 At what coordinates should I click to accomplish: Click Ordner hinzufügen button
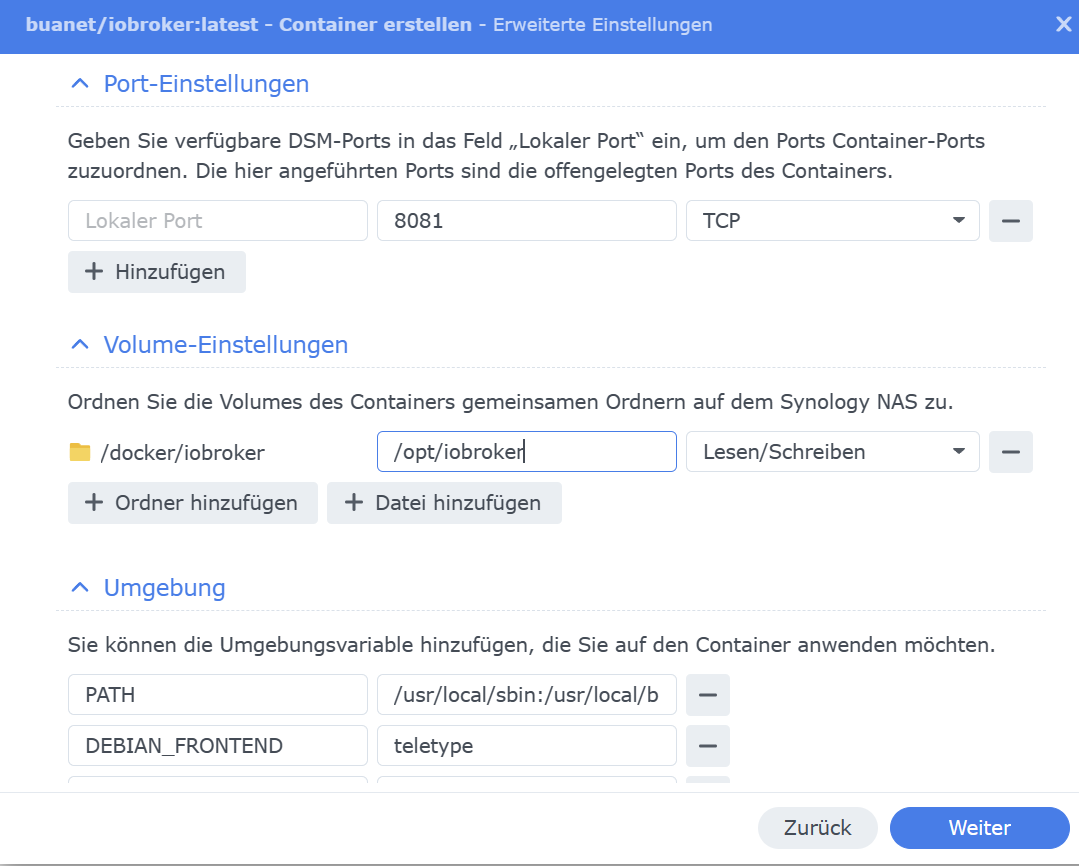[x=193, y=503]
